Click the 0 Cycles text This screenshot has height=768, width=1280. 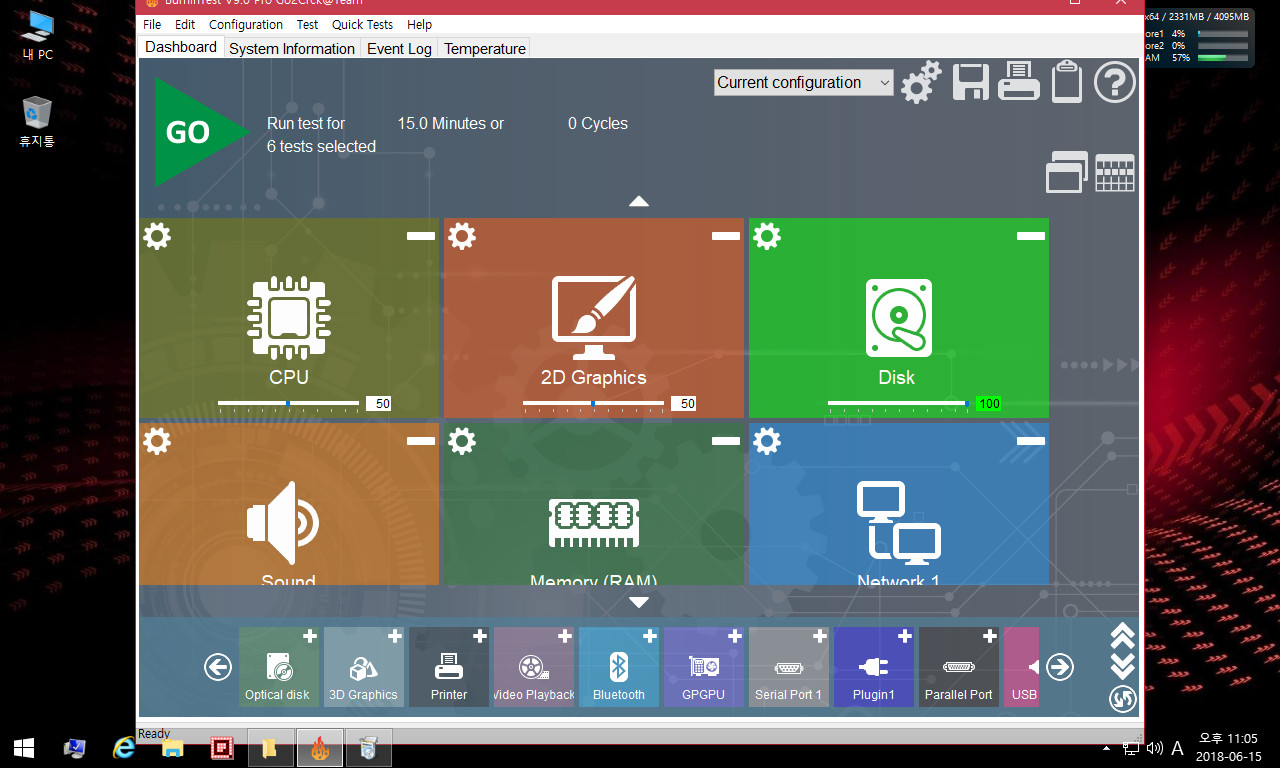coord(598,124)
